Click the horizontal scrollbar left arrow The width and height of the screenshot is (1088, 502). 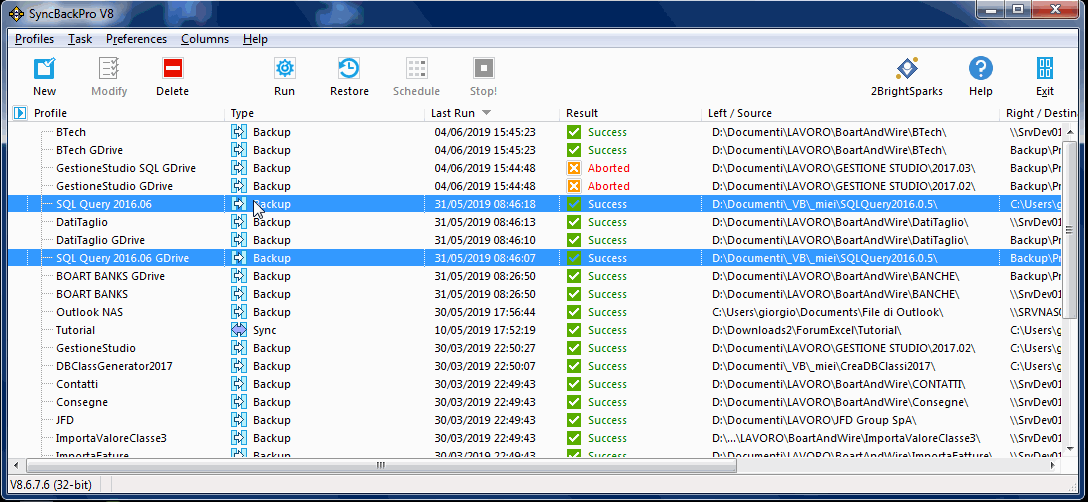pyautogui.click(x=15, y=465)
